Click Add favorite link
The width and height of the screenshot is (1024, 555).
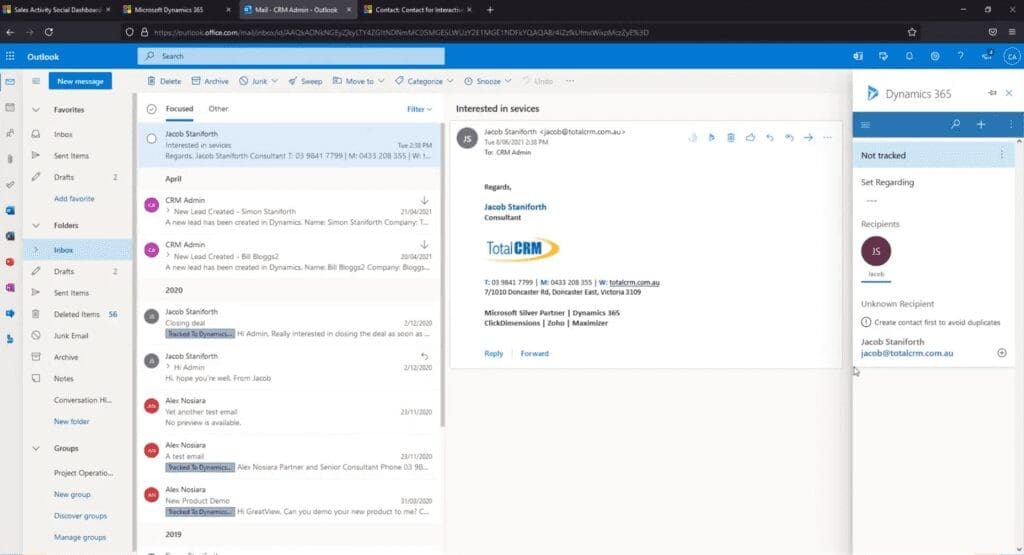tap(74, 198)
